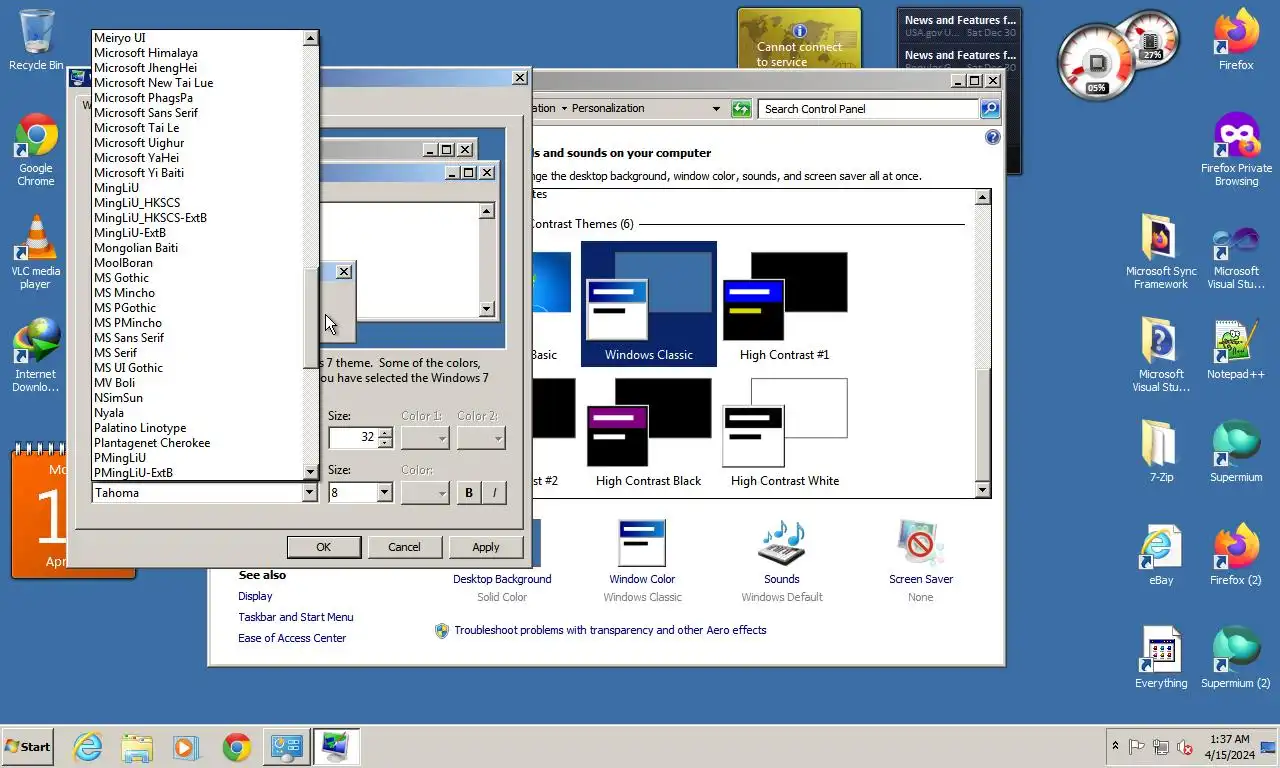
Task: Open the address bar history dropdown
Action: 715,108
